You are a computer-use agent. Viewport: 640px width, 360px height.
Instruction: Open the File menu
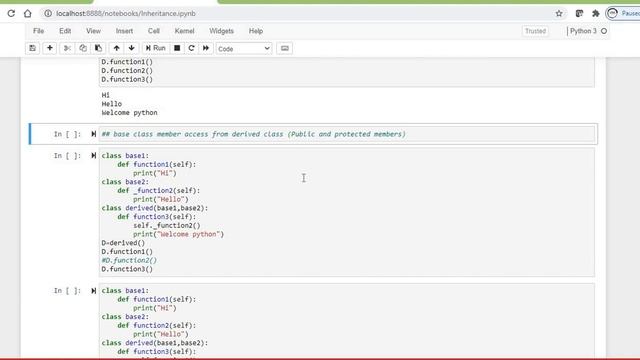pos(38,31)
